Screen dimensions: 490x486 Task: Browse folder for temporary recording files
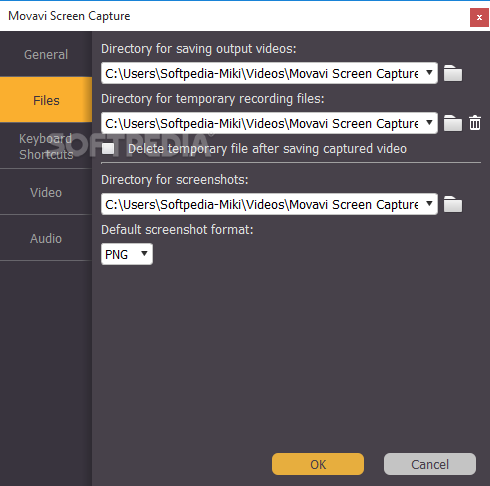click(453, 123)
